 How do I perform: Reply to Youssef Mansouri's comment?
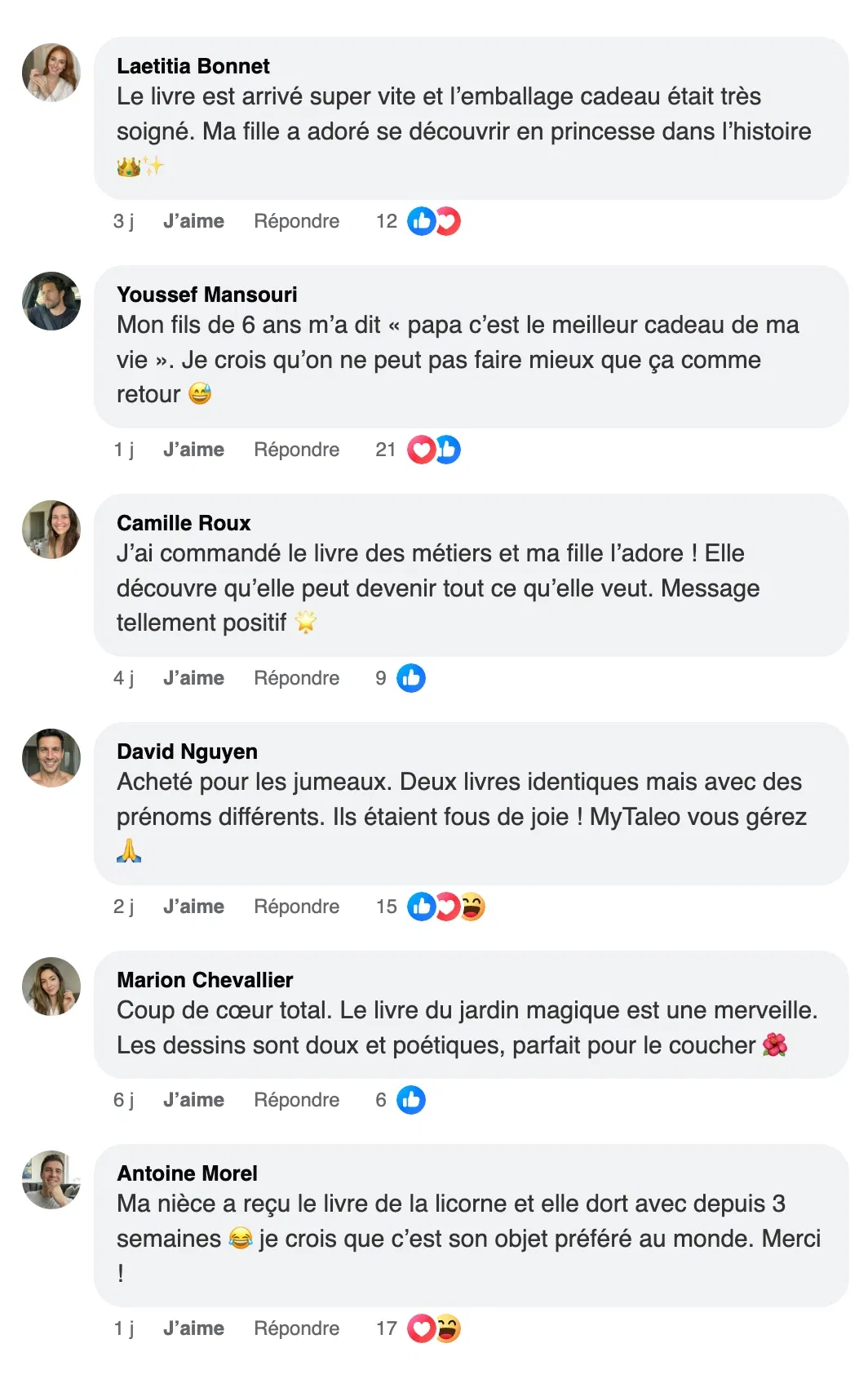click(x=296, y=450)
